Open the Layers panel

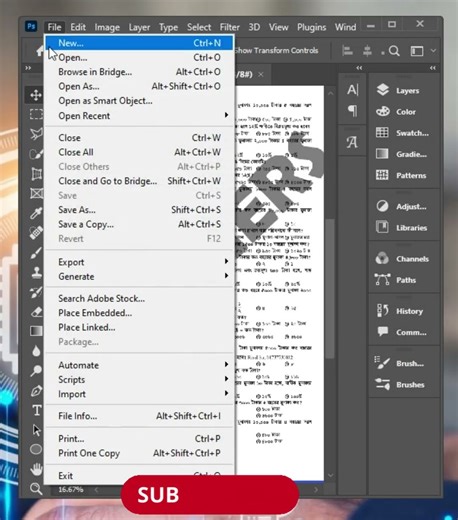[x=404, y=90]
